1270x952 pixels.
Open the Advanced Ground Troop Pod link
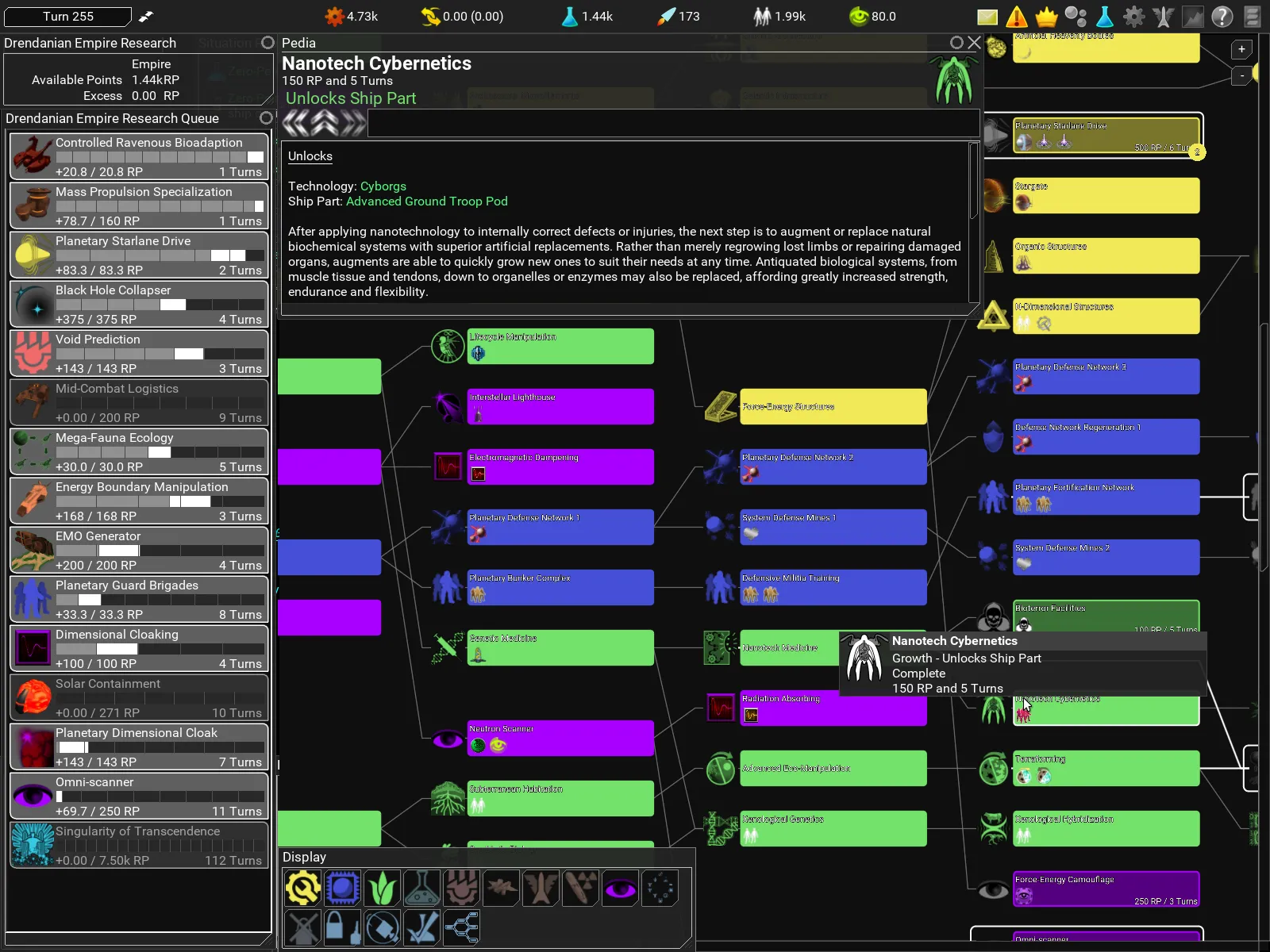tap(427, 202)
